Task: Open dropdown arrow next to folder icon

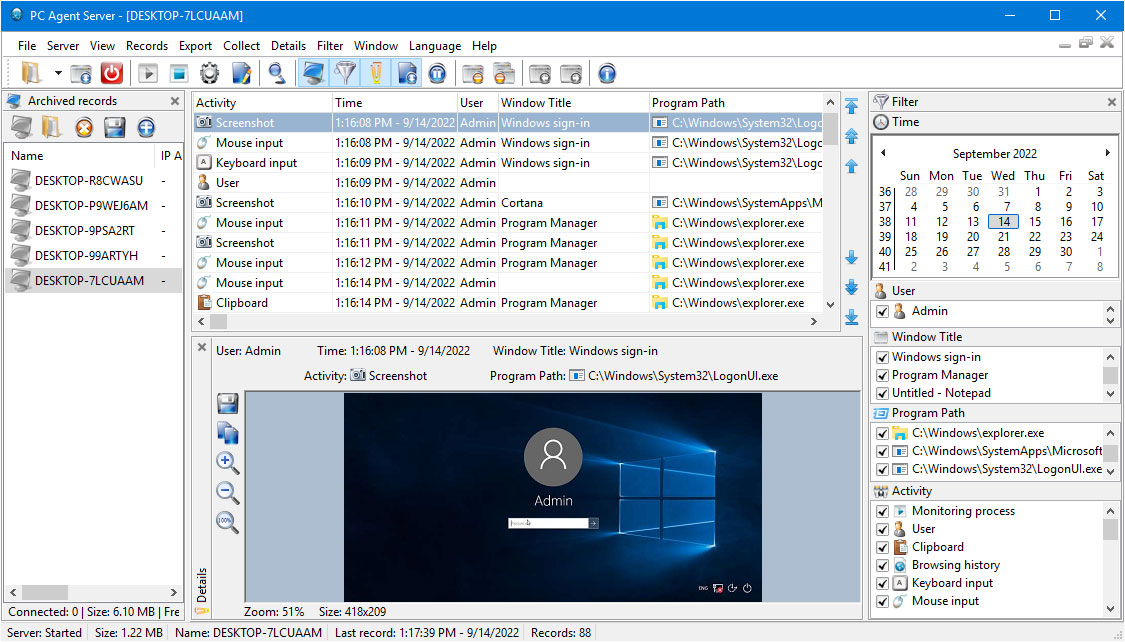Action: pos(58,73)
